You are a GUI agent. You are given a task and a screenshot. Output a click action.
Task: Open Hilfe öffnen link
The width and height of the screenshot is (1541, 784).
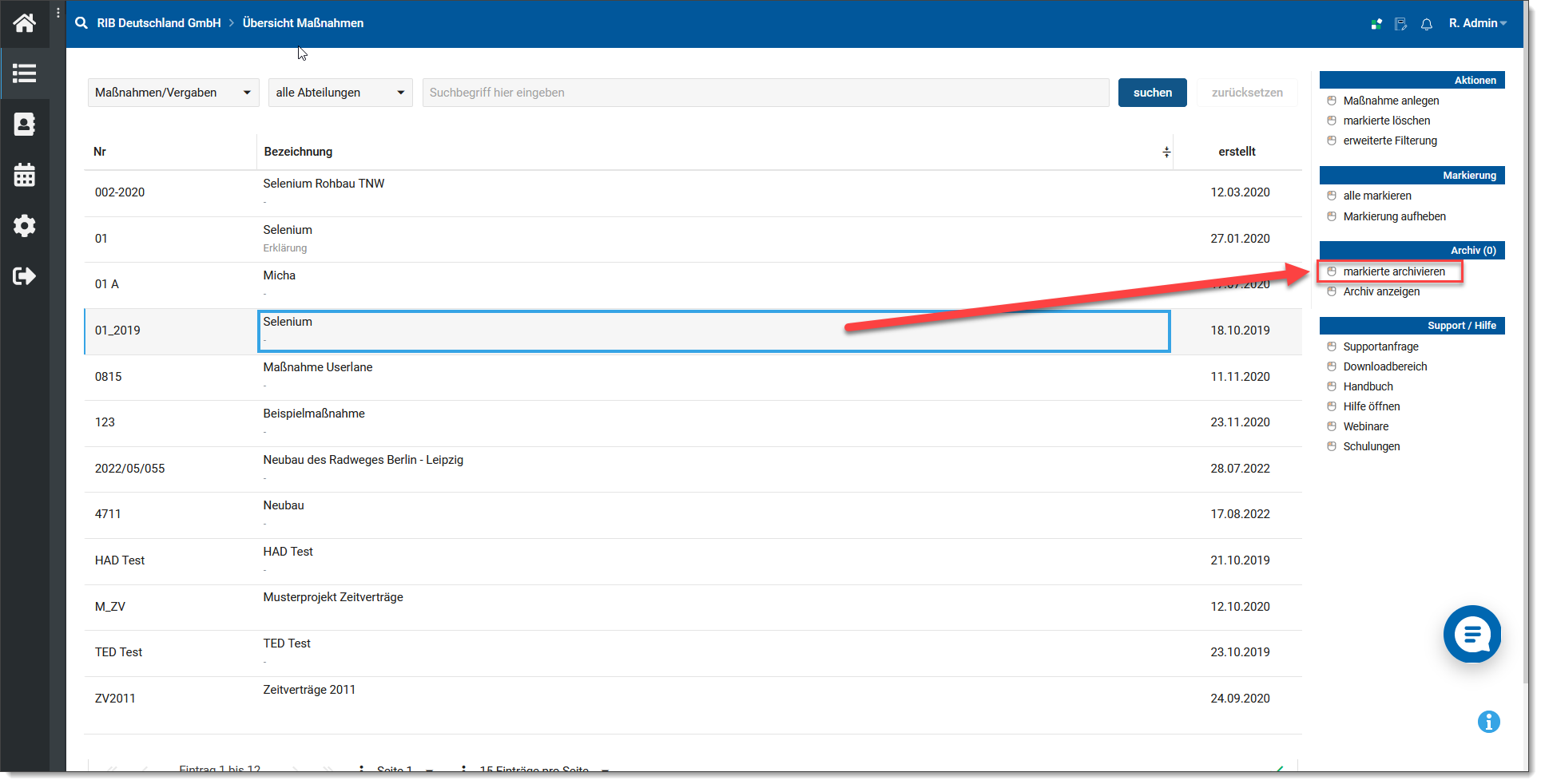1372,406
